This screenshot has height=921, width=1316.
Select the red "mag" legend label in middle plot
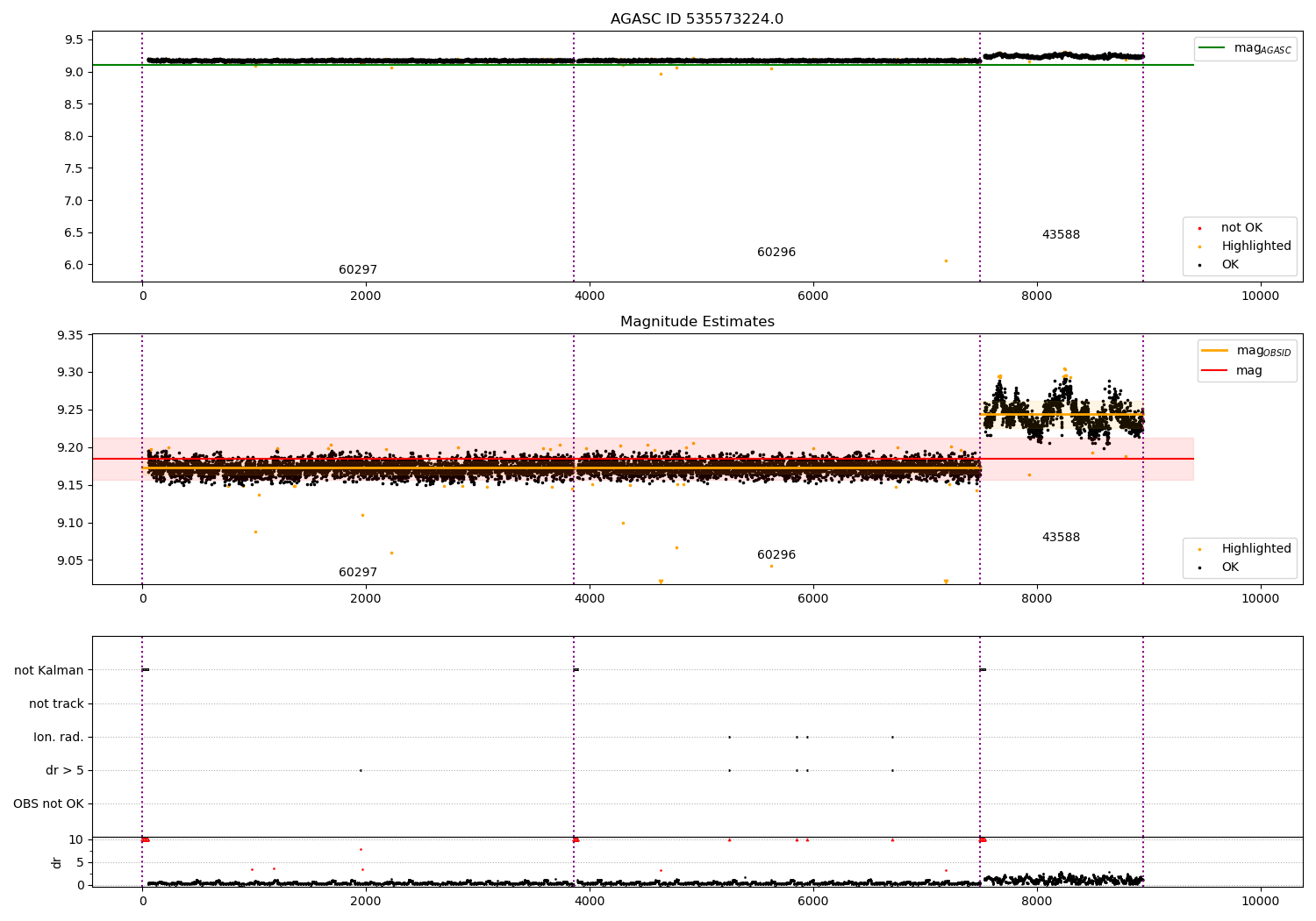[x=1249, y=371]
